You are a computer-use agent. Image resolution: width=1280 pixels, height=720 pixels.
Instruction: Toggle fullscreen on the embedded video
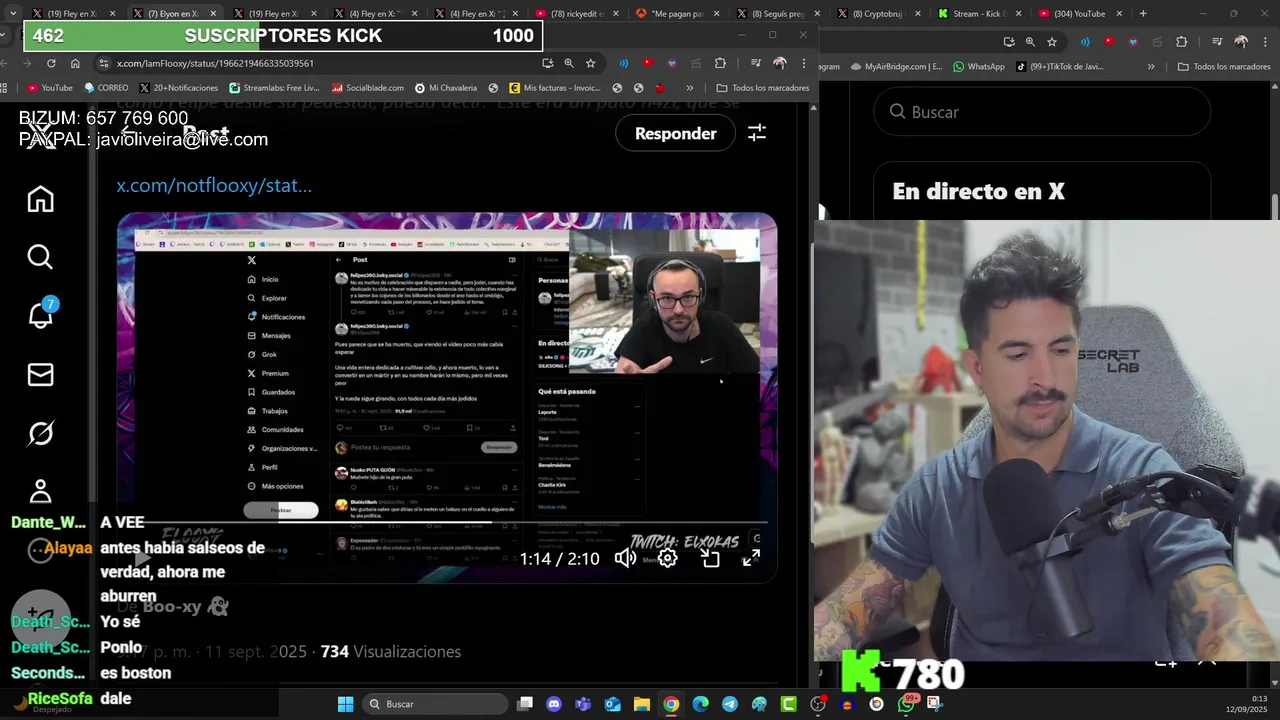pos(751,558)
